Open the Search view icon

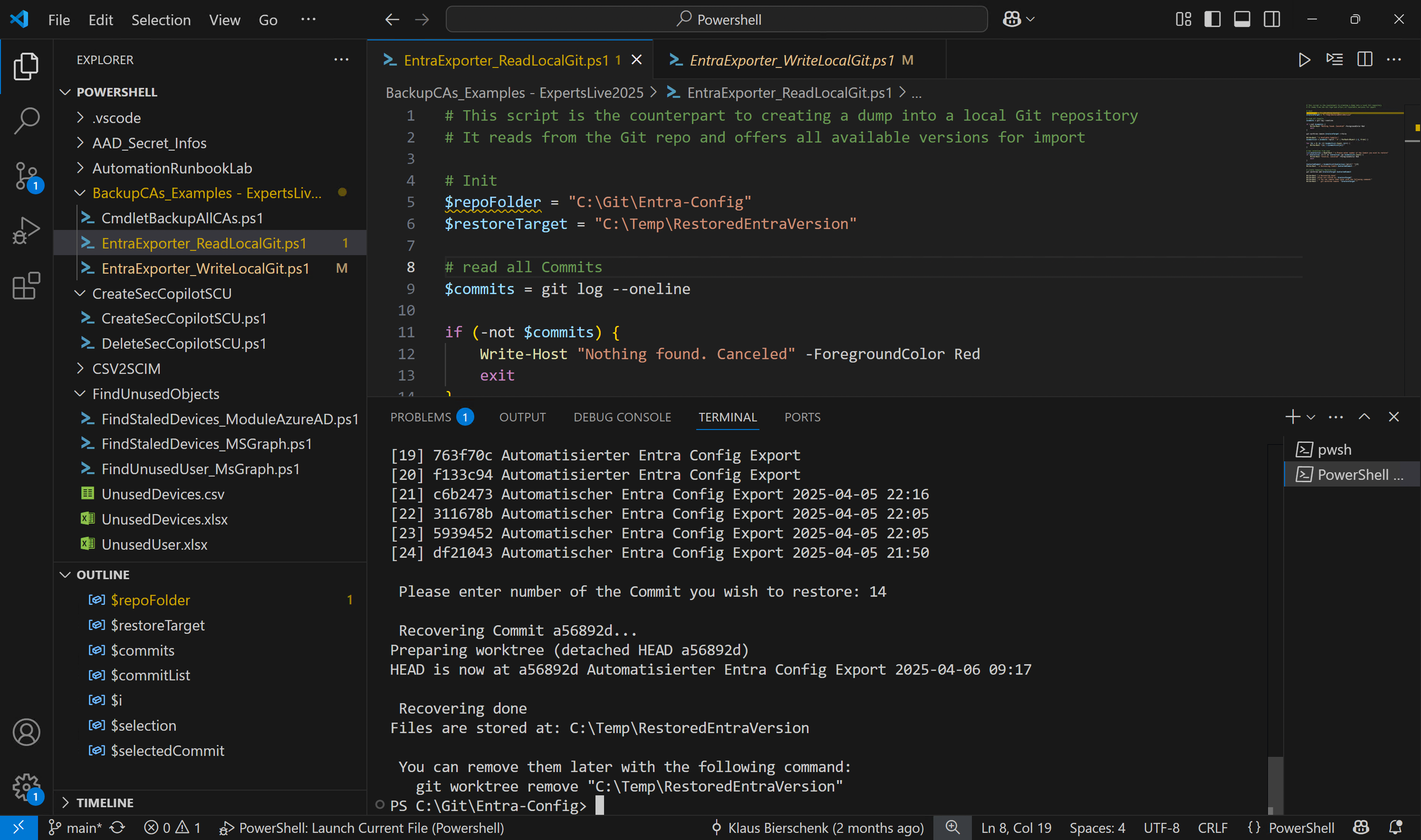(x=26, y=121)
